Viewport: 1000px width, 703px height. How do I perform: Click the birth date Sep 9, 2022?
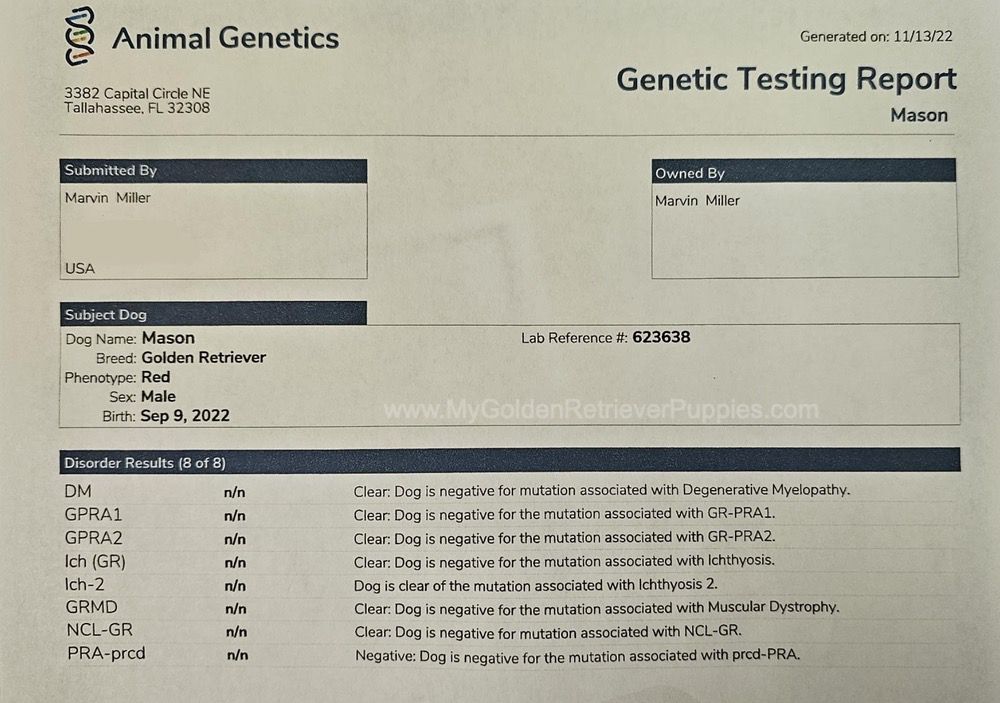click(x=185, y=416)
